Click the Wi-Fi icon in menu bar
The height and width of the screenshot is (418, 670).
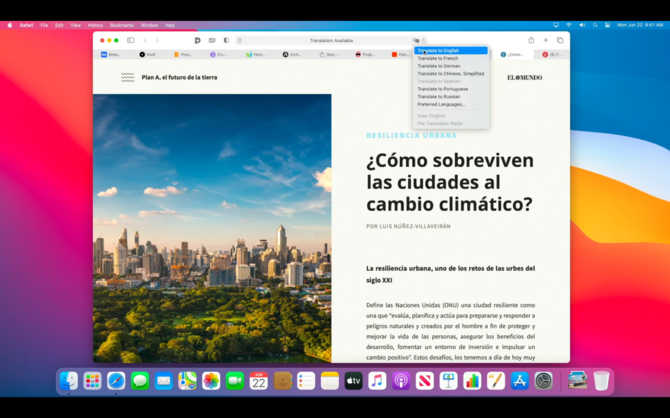tap(569, 25)
